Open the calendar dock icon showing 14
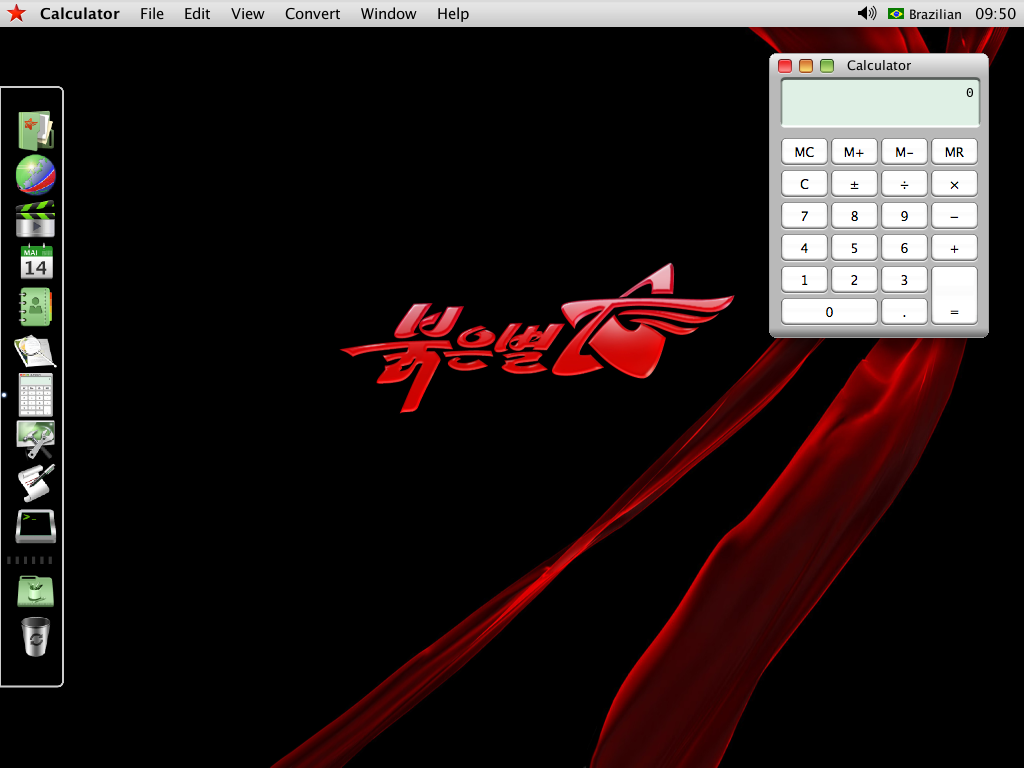The height and width of the screenshot is (768, 1024). (x=36, y=263)
